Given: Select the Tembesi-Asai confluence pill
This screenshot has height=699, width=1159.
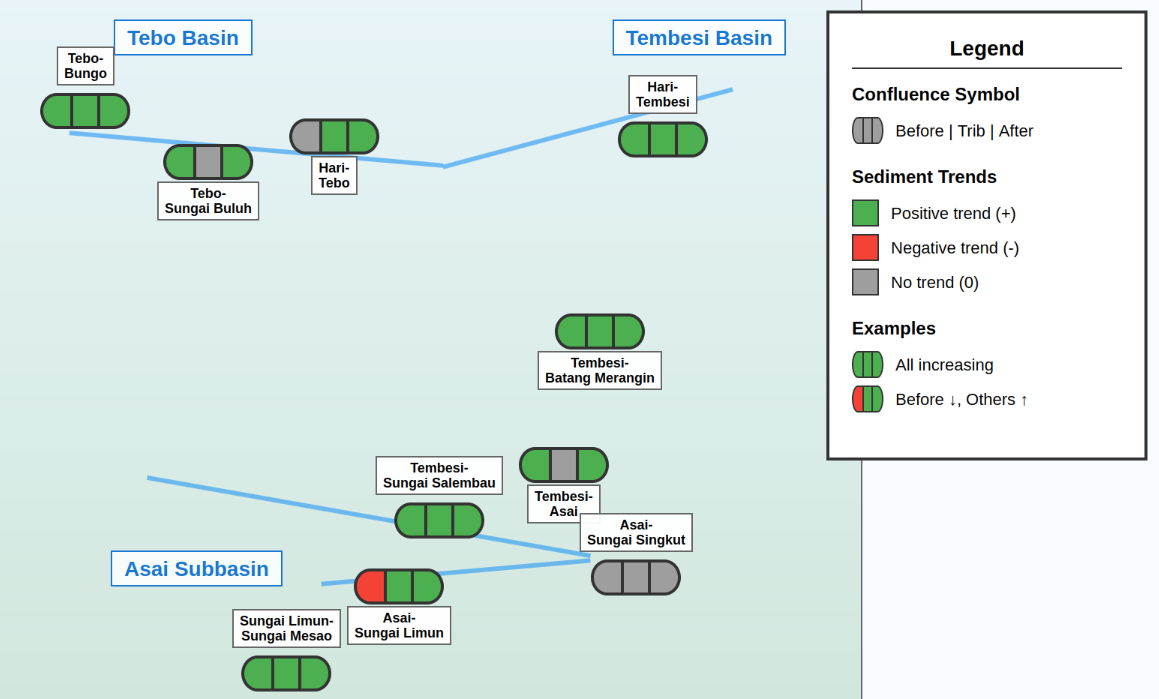Looking at the screenshot, I should pos(564,465).
